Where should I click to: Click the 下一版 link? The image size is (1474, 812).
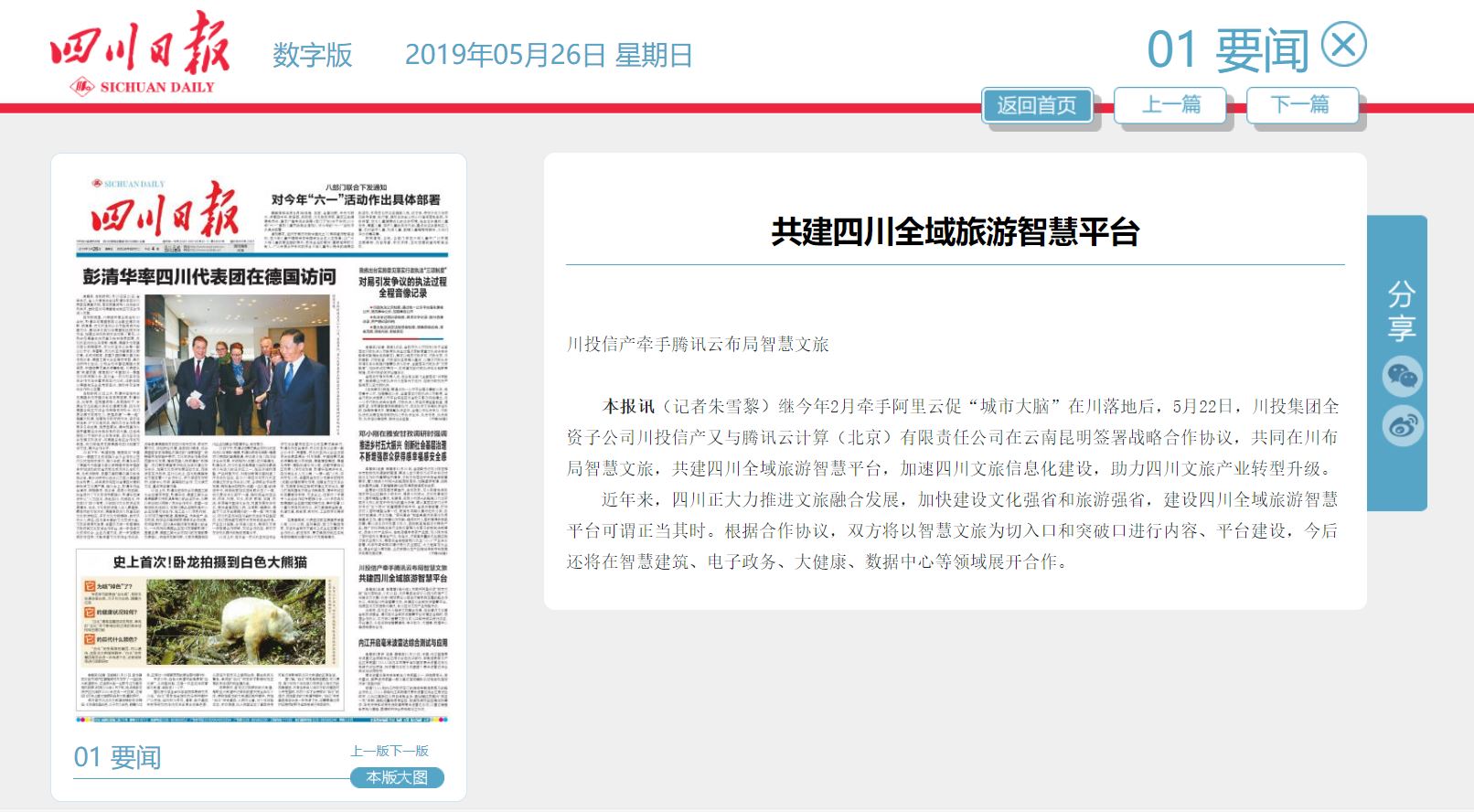click(410, 751)
